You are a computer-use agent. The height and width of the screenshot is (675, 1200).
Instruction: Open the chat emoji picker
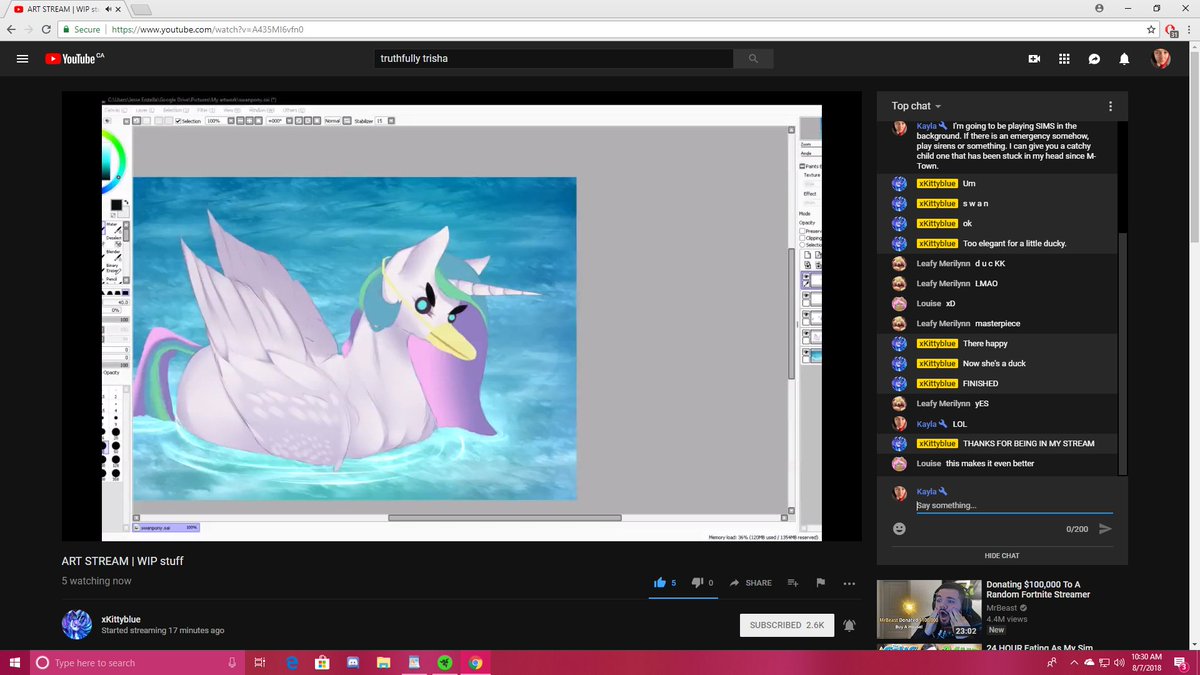point(899,528)
